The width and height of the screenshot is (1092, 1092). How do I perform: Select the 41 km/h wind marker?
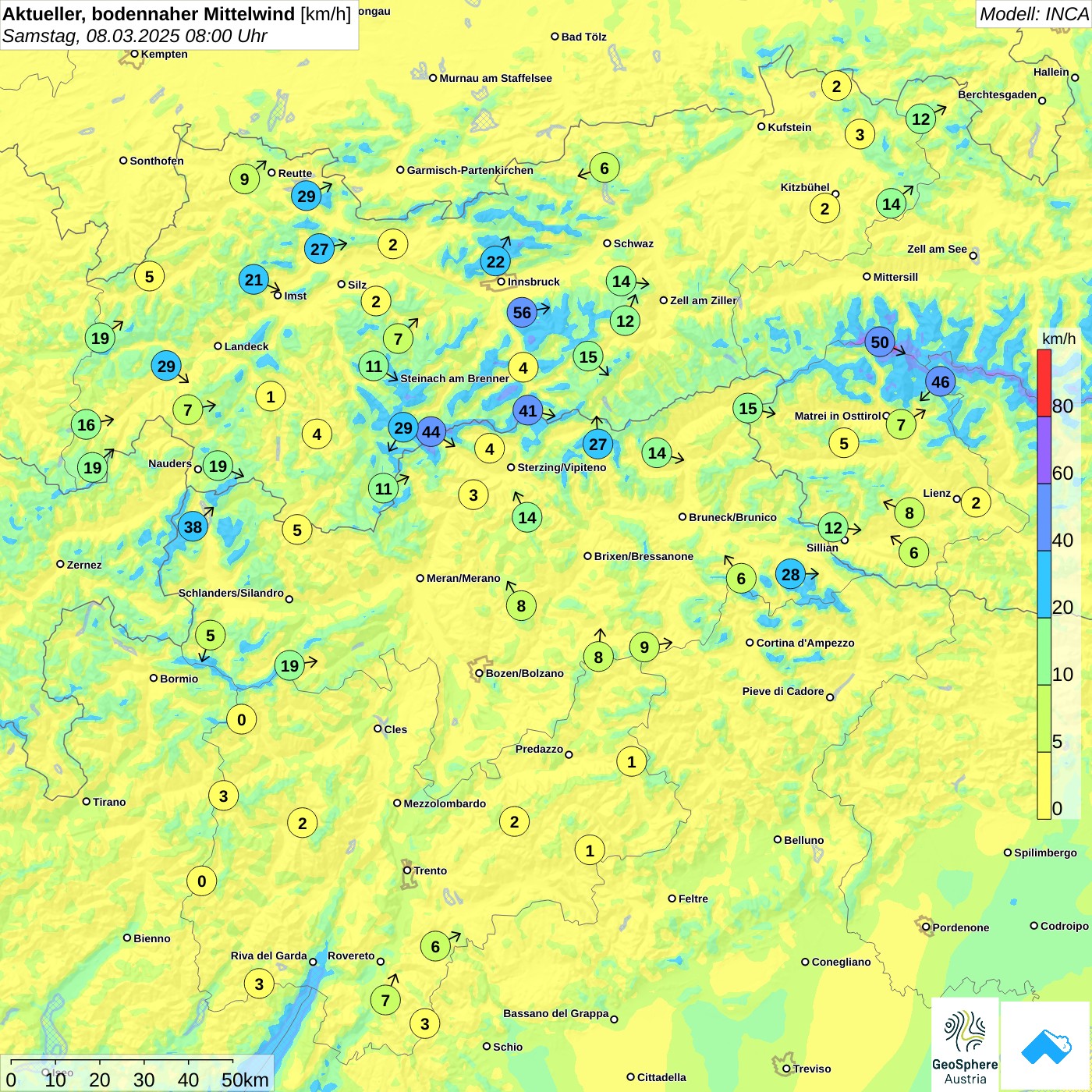point(528,410)
